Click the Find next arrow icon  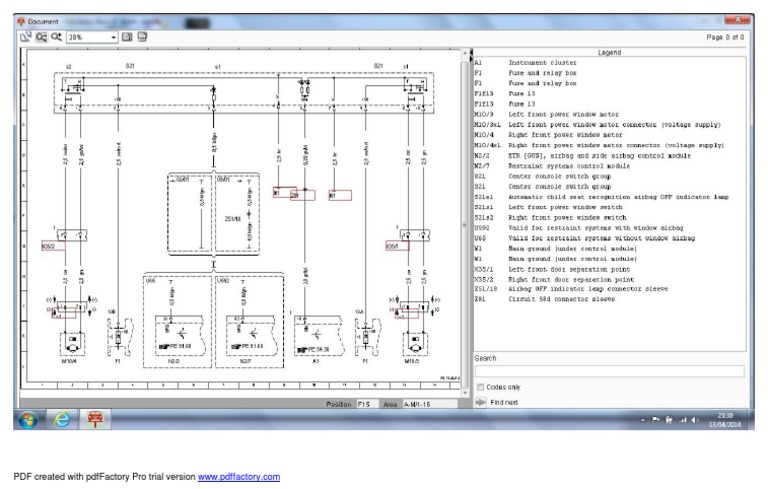coord(481,402)
